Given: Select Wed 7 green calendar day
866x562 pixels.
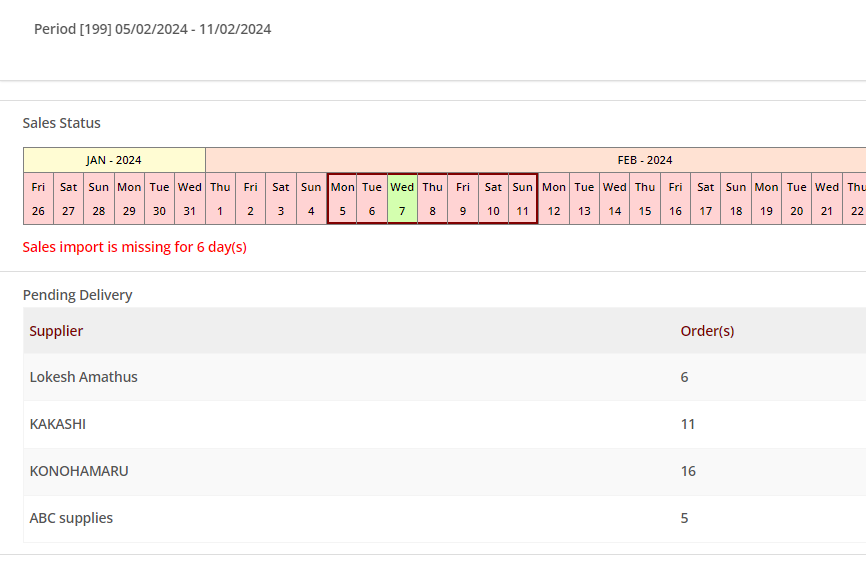Looking at the screenshot, I should (402, 198).
